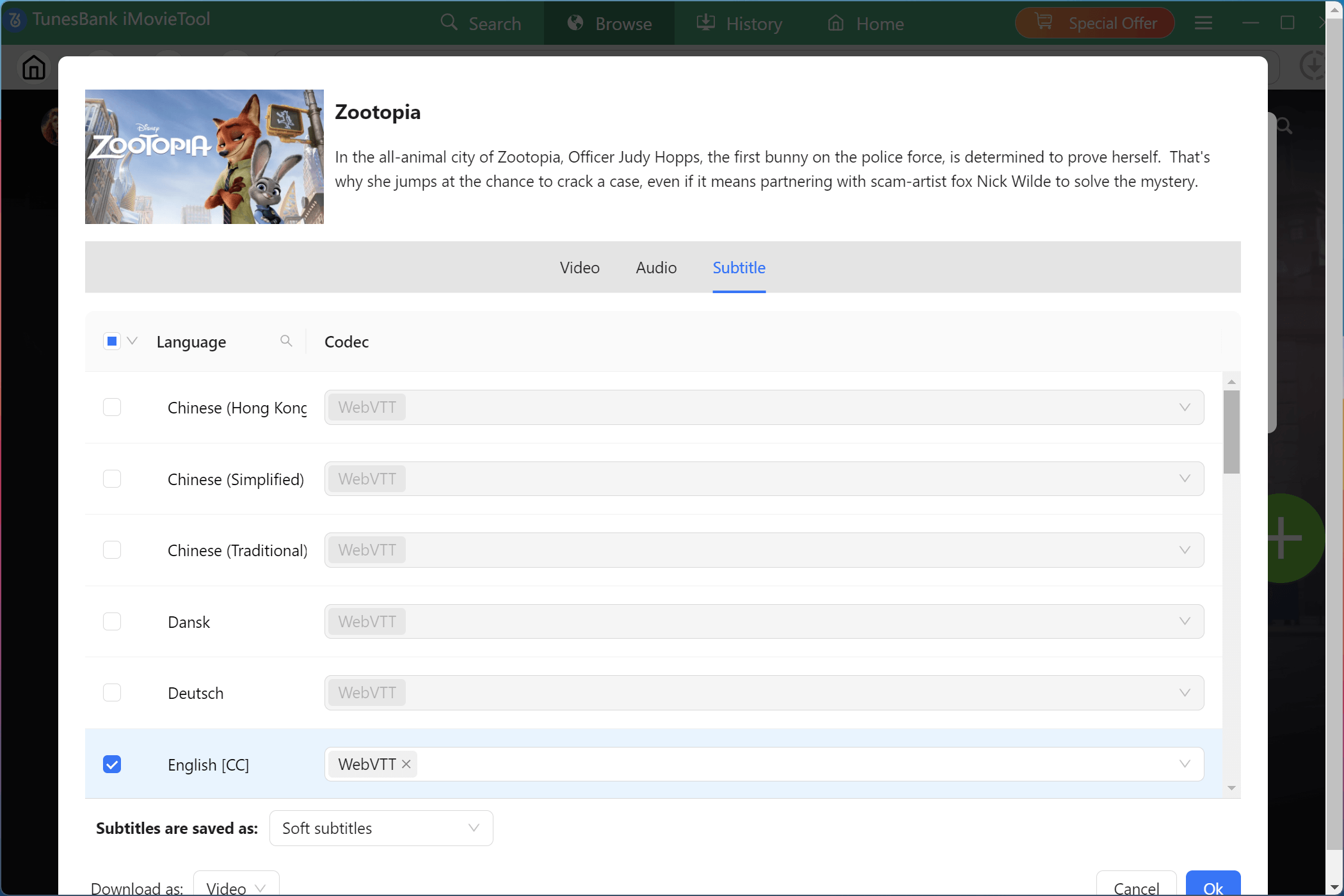Toggle the select-all languages header checkbox

click(x=112, y=341)
